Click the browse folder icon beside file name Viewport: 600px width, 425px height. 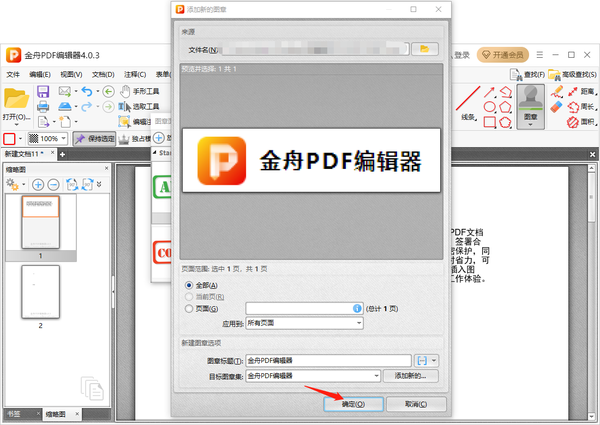[x=427, y=49]
